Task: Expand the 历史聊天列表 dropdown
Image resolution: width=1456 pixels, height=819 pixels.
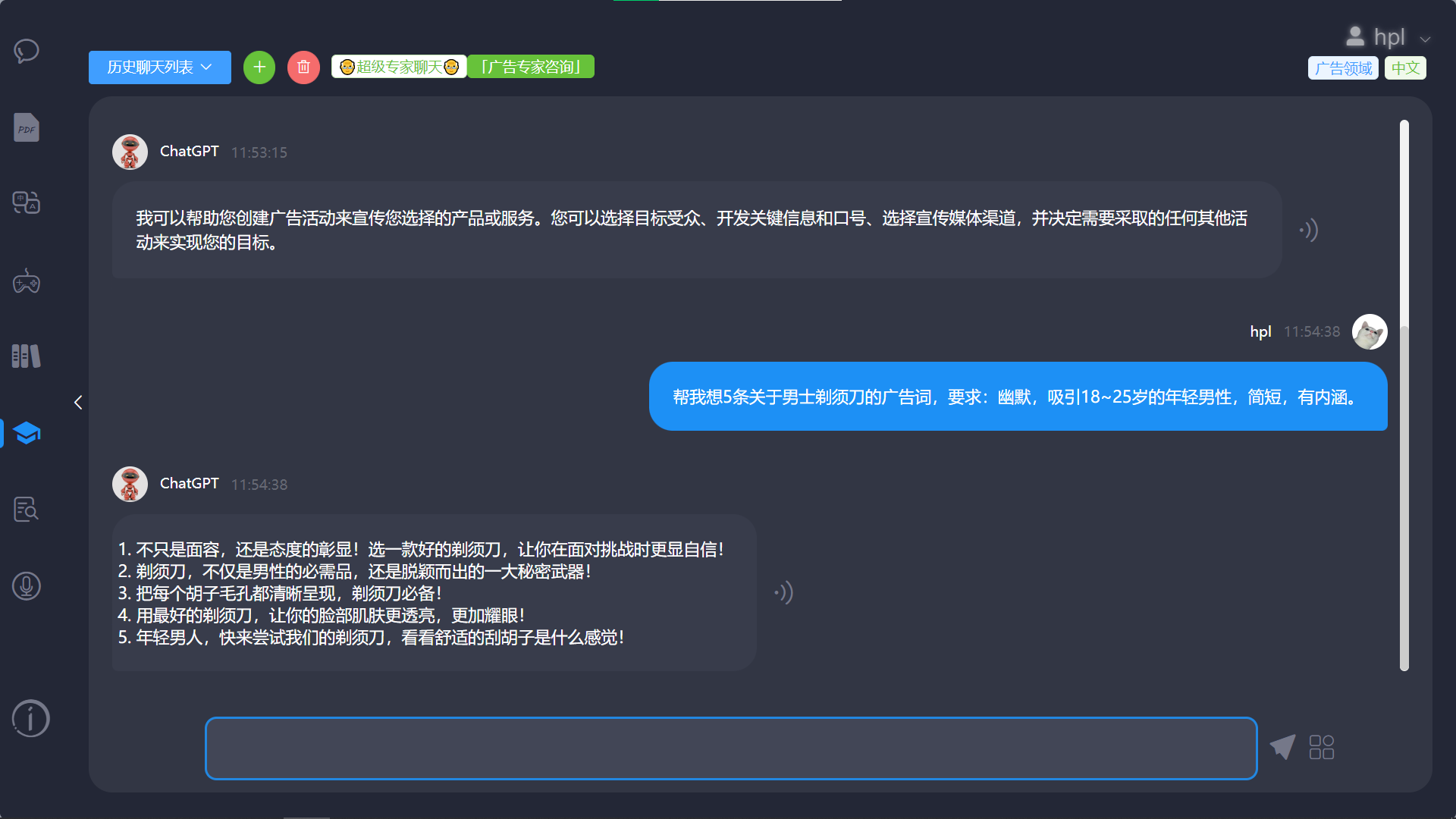Action: (159, 67)
